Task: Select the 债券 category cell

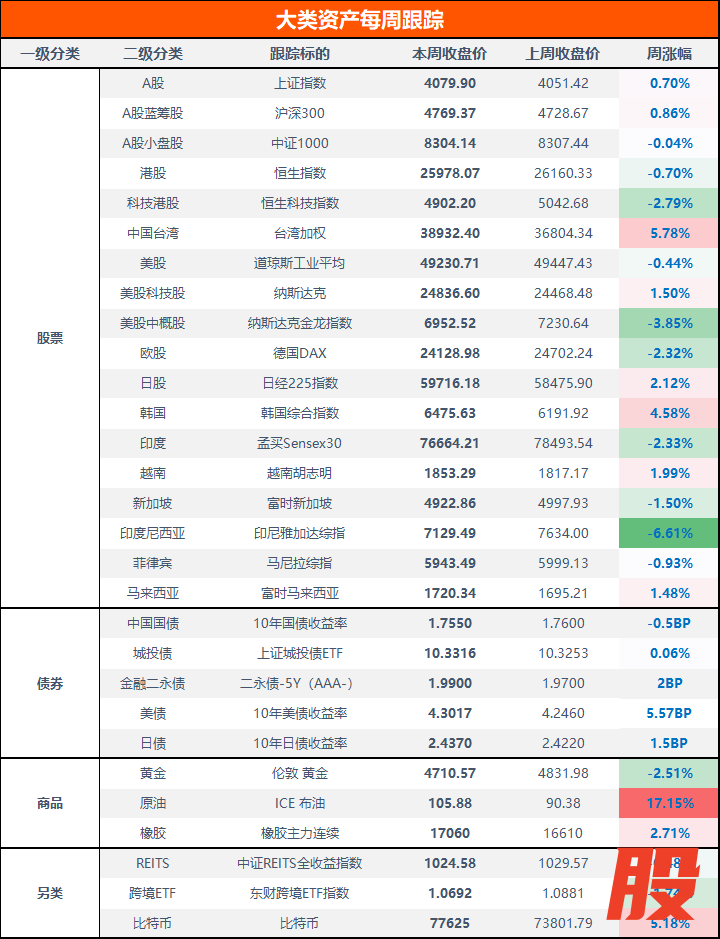Action: [50, 683]
